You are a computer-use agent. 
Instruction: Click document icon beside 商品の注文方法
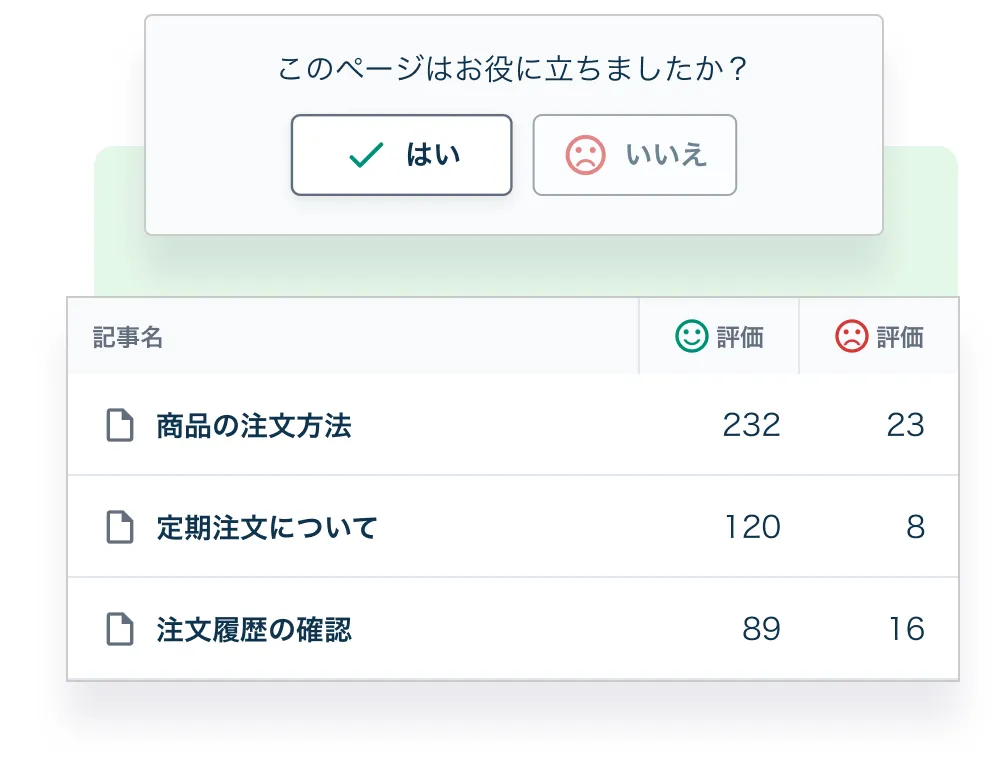coord(120,425)
